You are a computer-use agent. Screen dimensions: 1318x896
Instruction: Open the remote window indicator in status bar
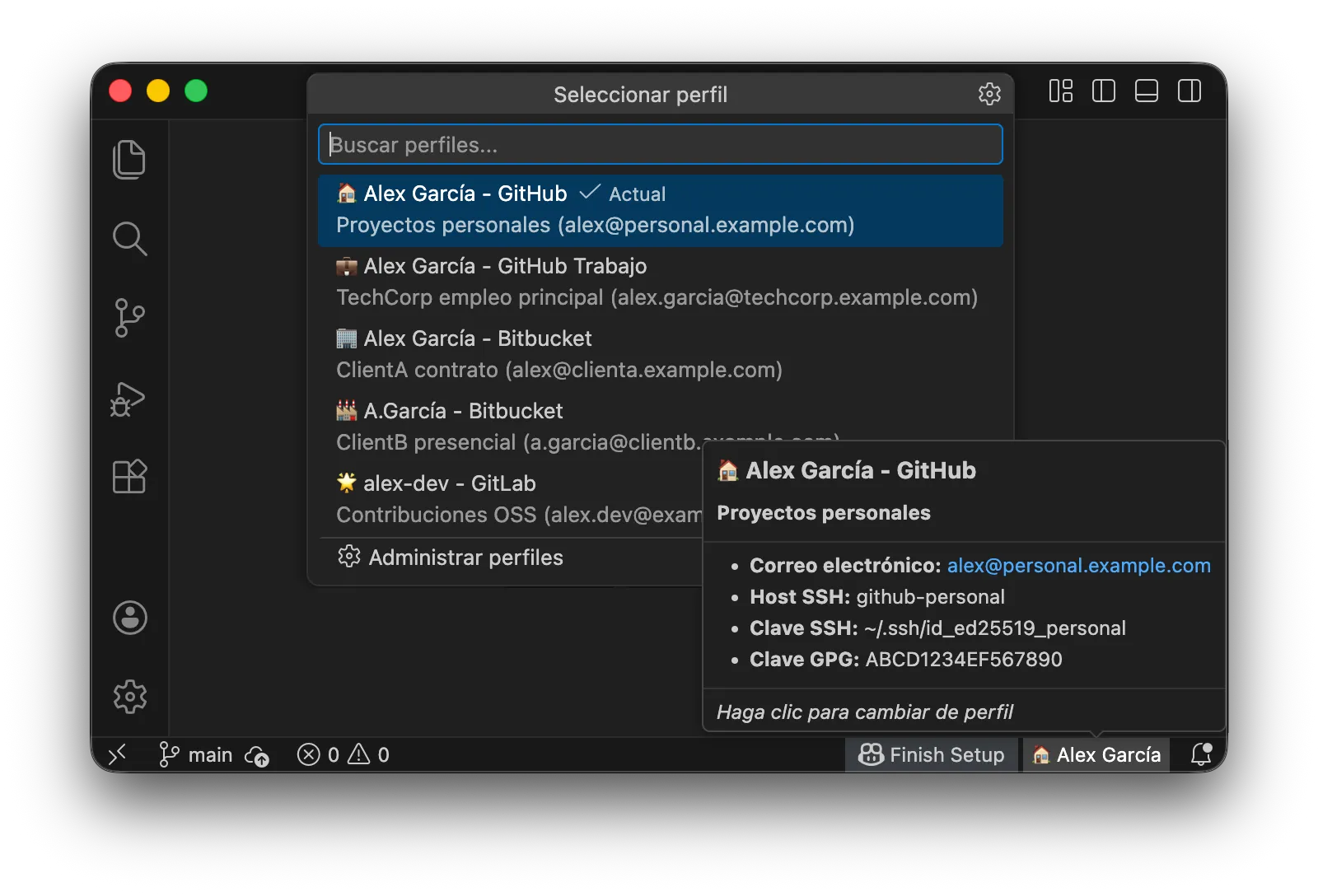pos(118,754)
